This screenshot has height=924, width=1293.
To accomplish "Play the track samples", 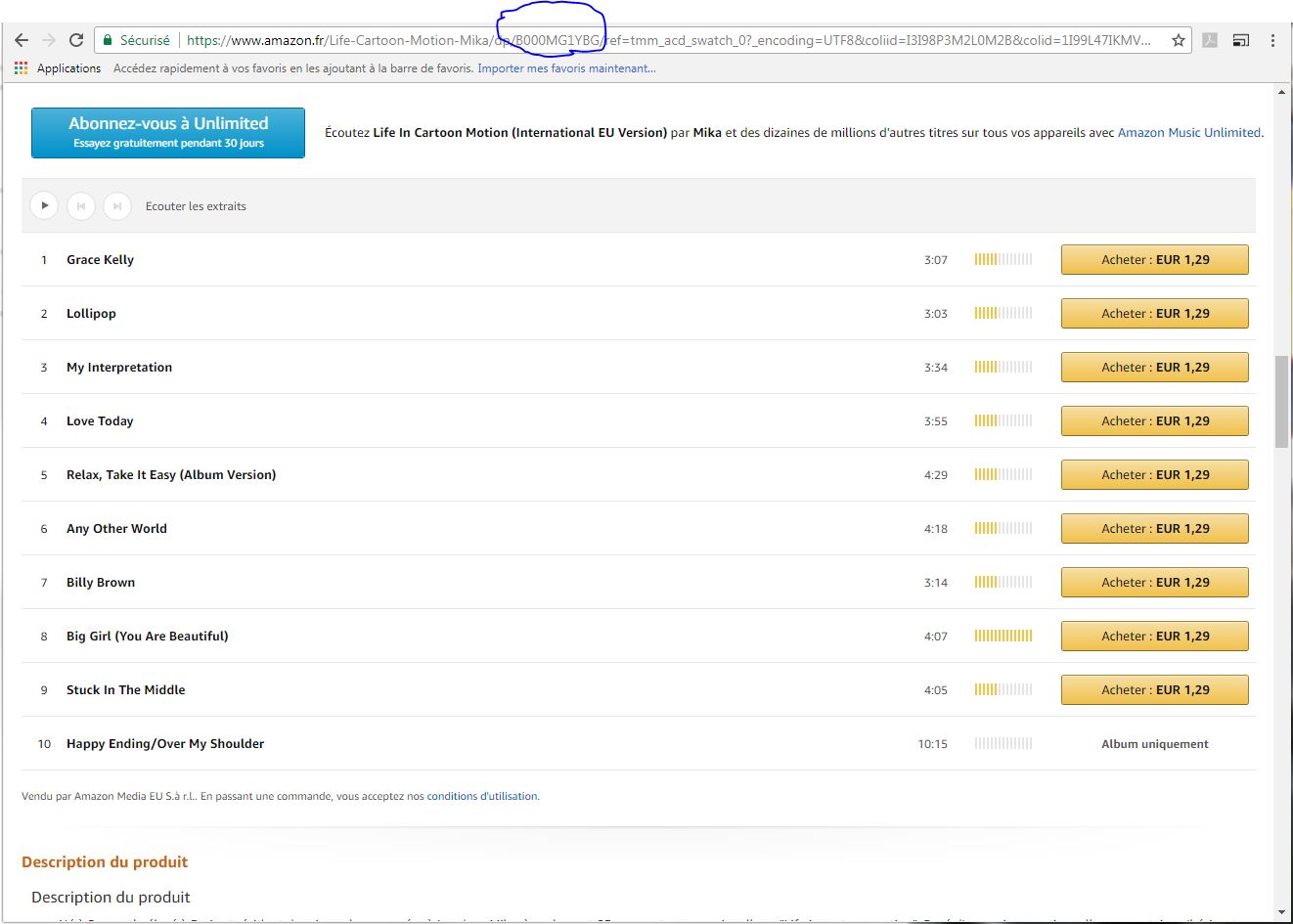I will pyautogui.click(x=44, y=205).
